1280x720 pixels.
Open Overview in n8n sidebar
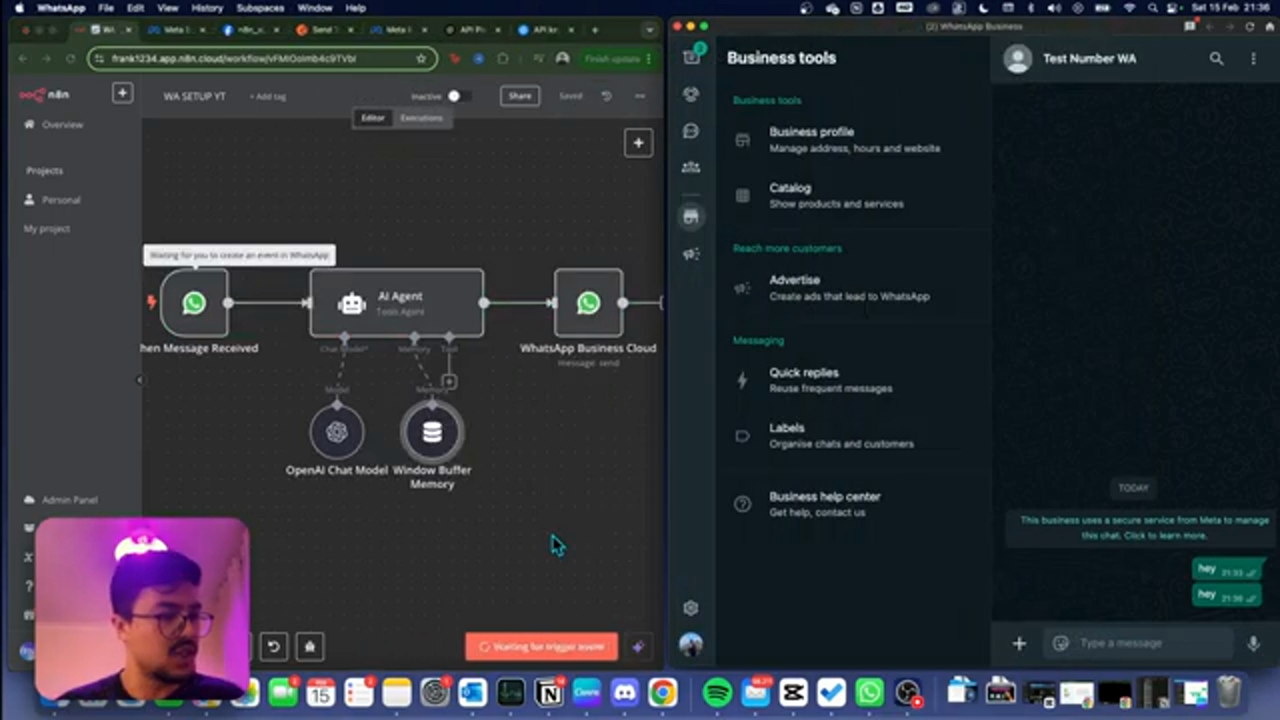click(62, 125)
